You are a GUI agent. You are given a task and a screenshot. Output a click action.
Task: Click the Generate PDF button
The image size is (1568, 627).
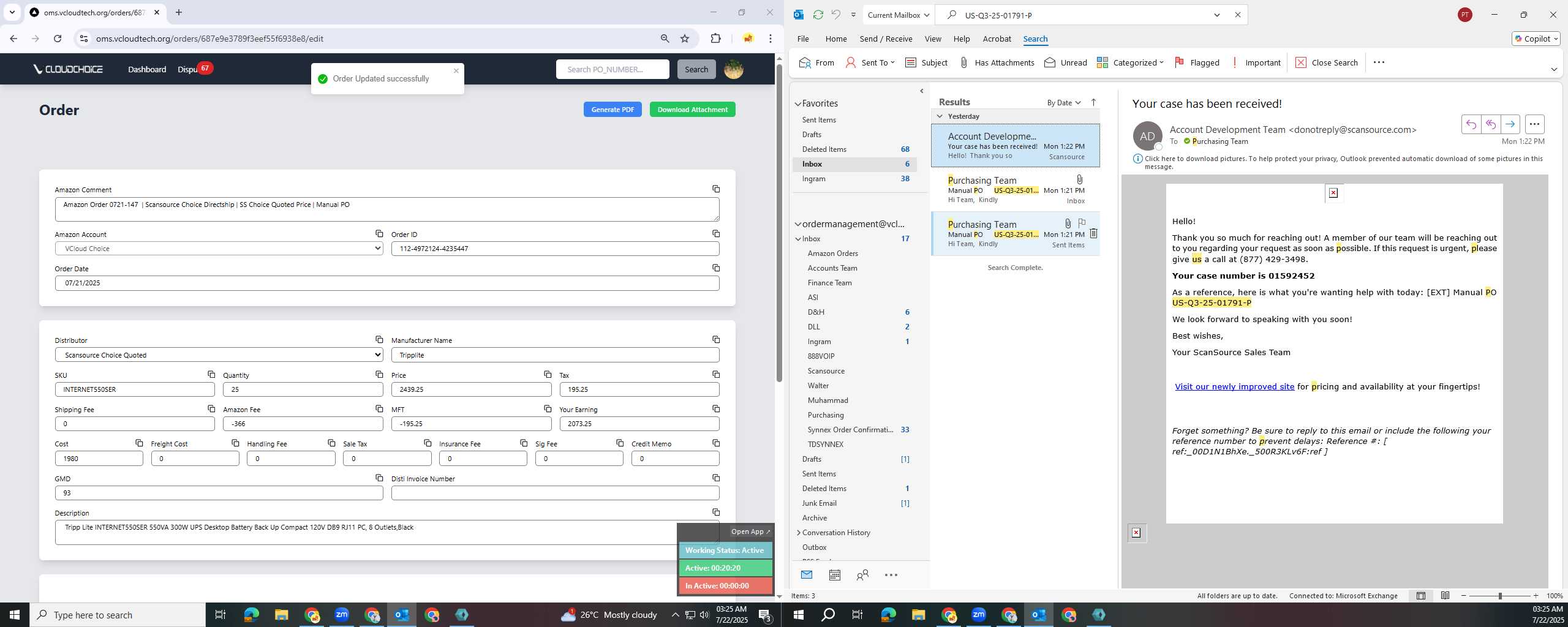click(x=612, y=110)
